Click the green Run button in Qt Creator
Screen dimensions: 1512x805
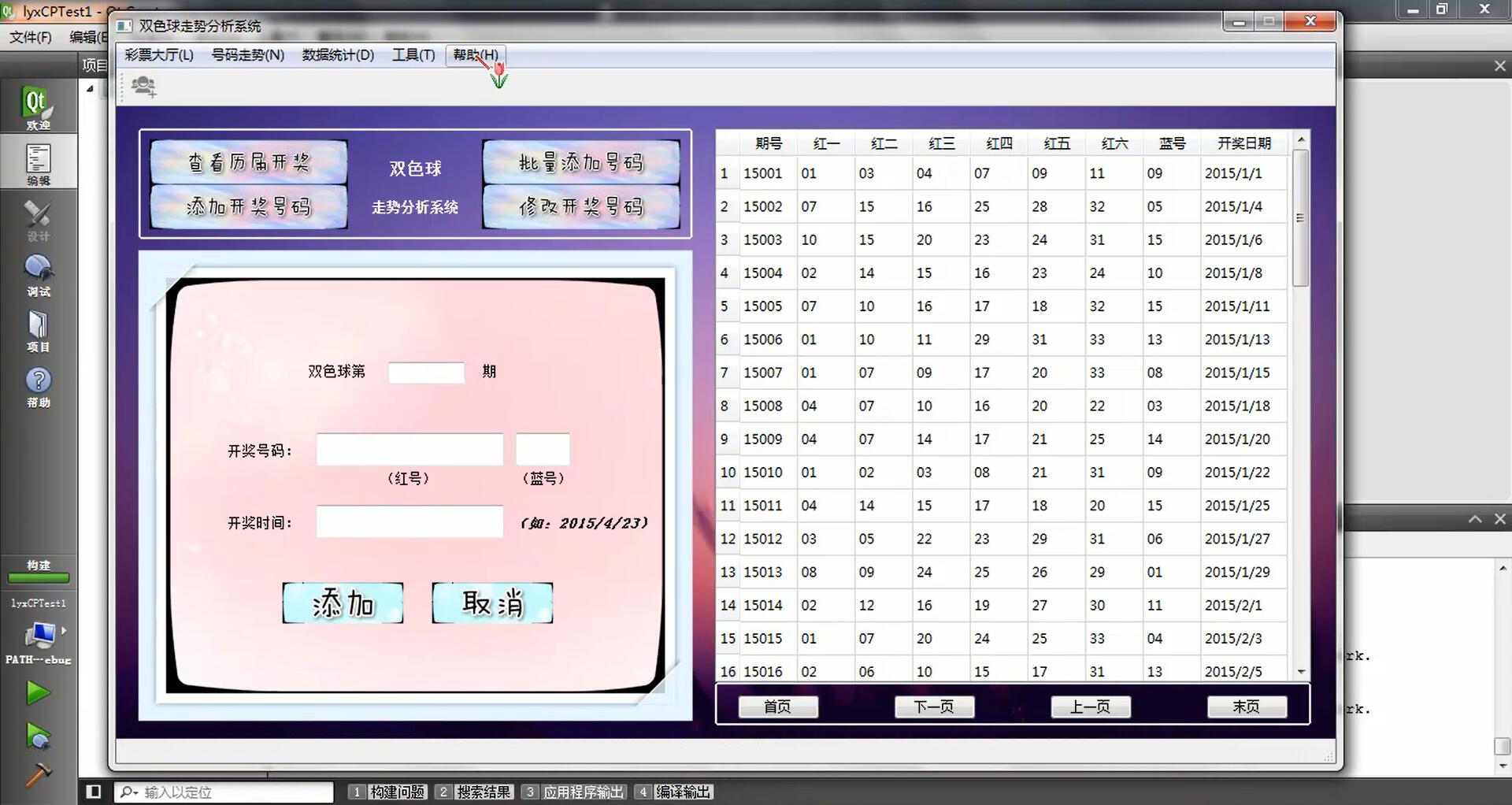pyautogui.click(x=37, y=692)
